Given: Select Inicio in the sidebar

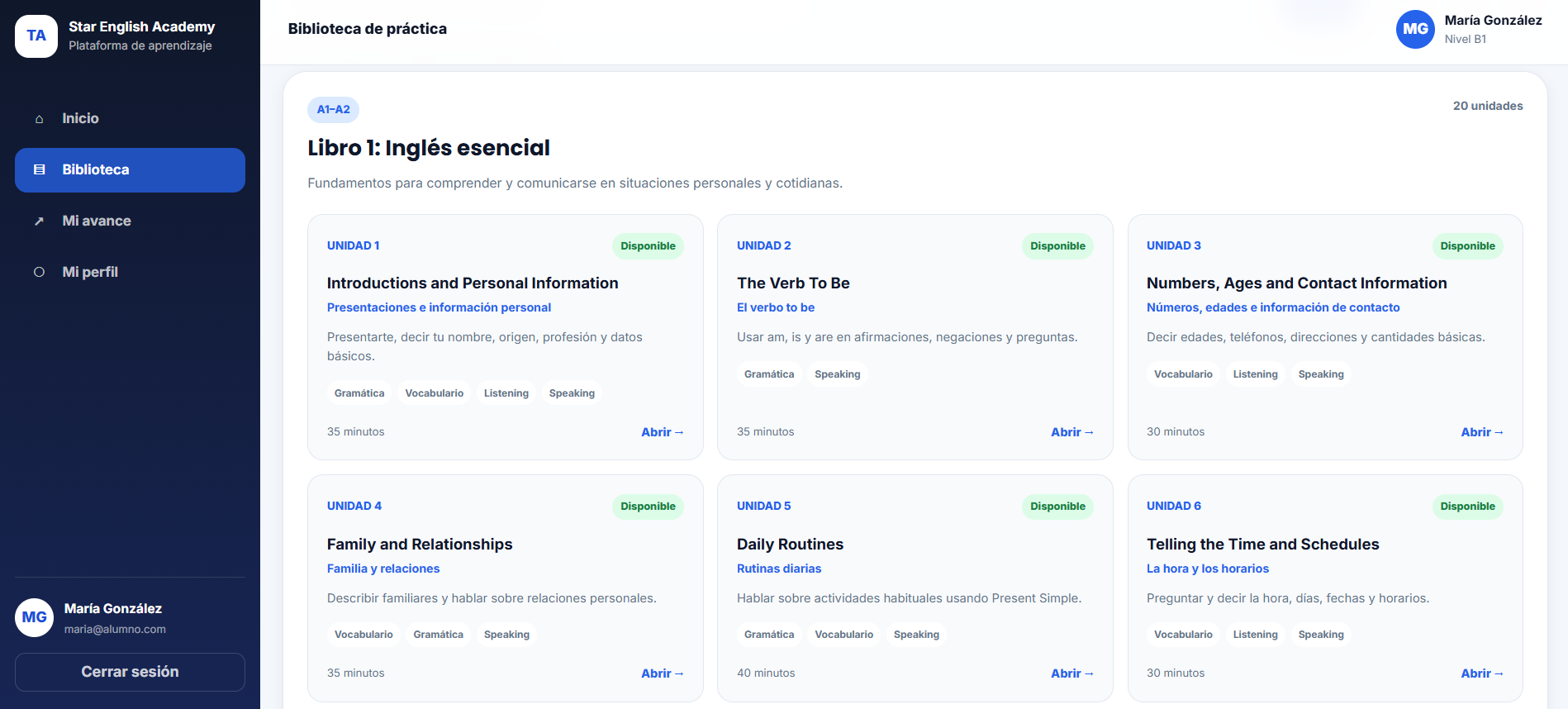Looking at the screenshot, I should [x=130, y=119].
